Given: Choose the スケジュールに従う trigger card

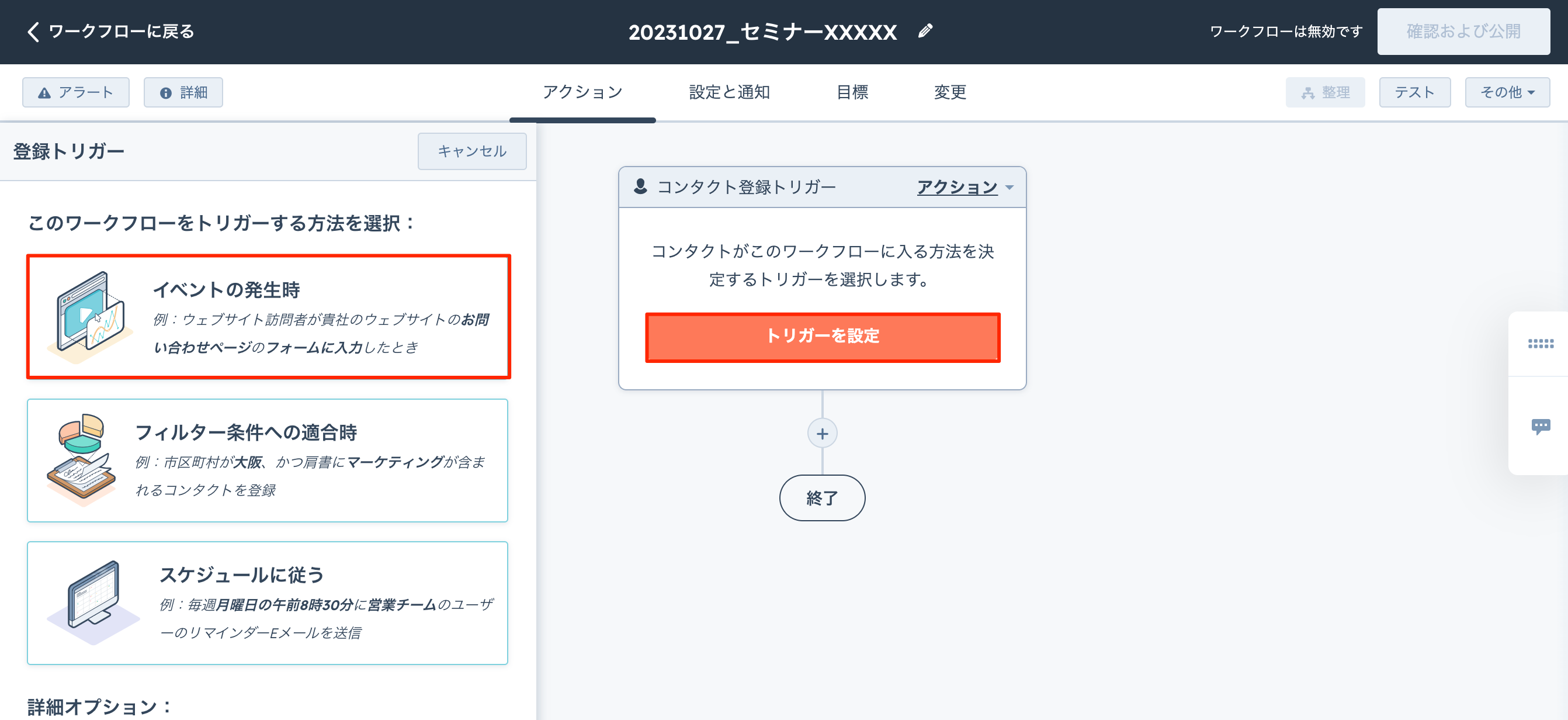Looking at the screenshot, I should (267, 603).
